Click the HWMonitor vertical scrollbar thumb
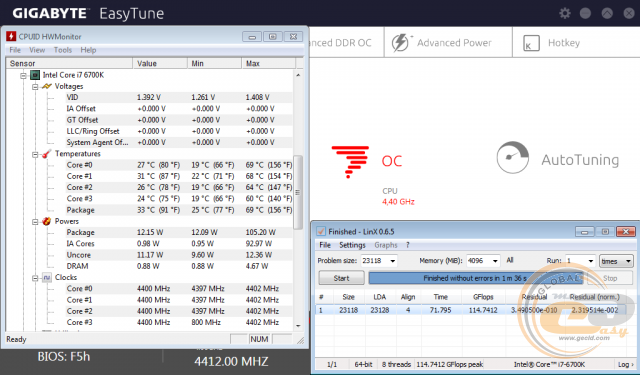The width and height of the screenshot is (640, 375). coord(298,192)
